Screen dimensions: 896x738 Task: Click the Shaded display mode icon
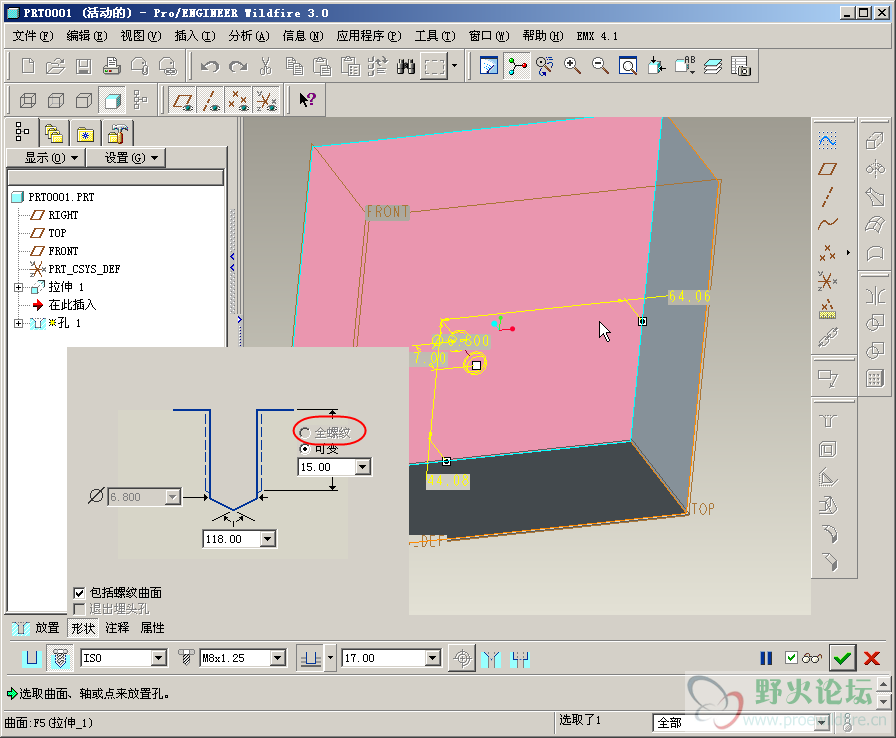pyautogui.click(x=112, y=101)
